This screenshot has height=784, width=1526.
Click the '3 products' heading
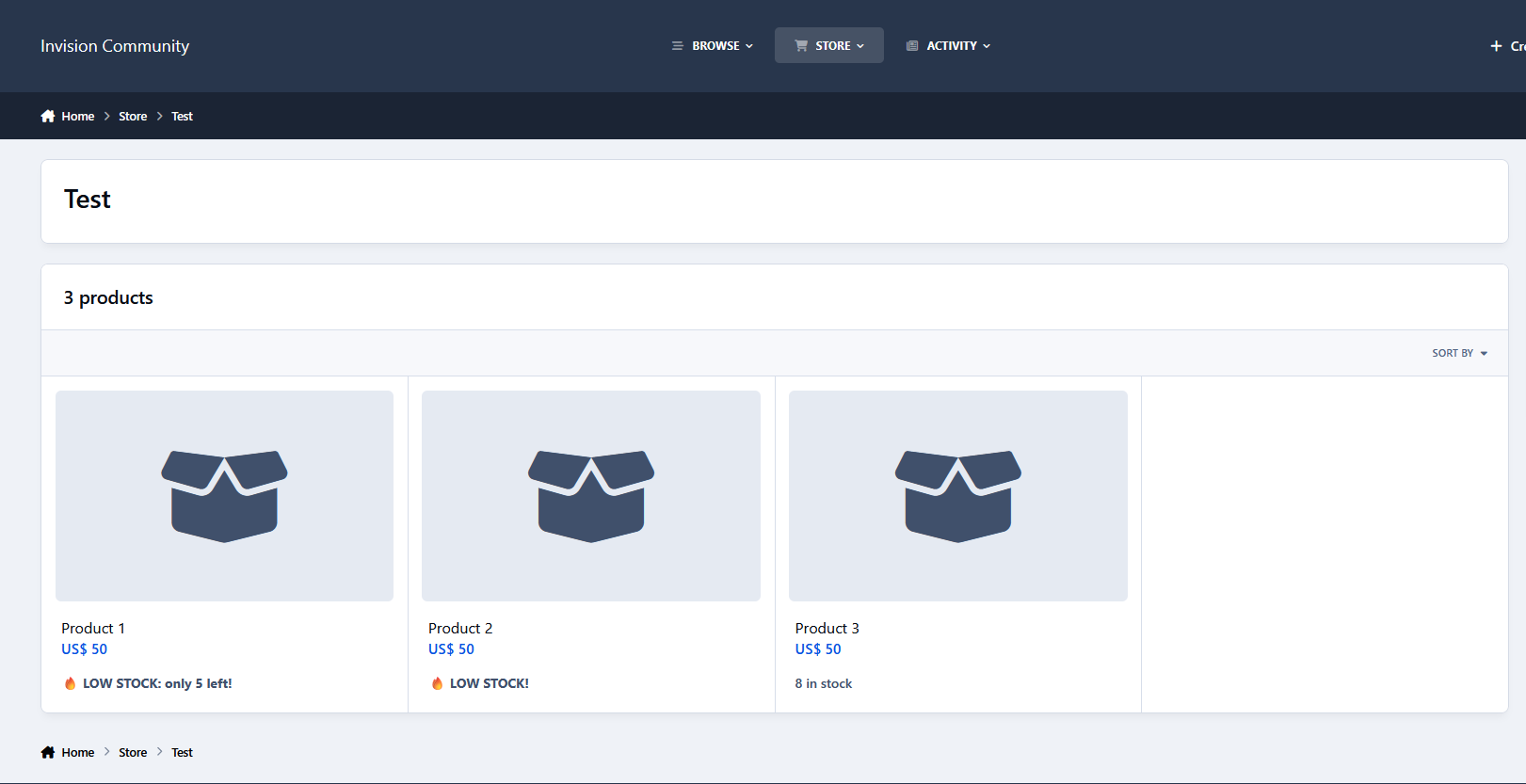pyautogui.click(x=108, y=297)
